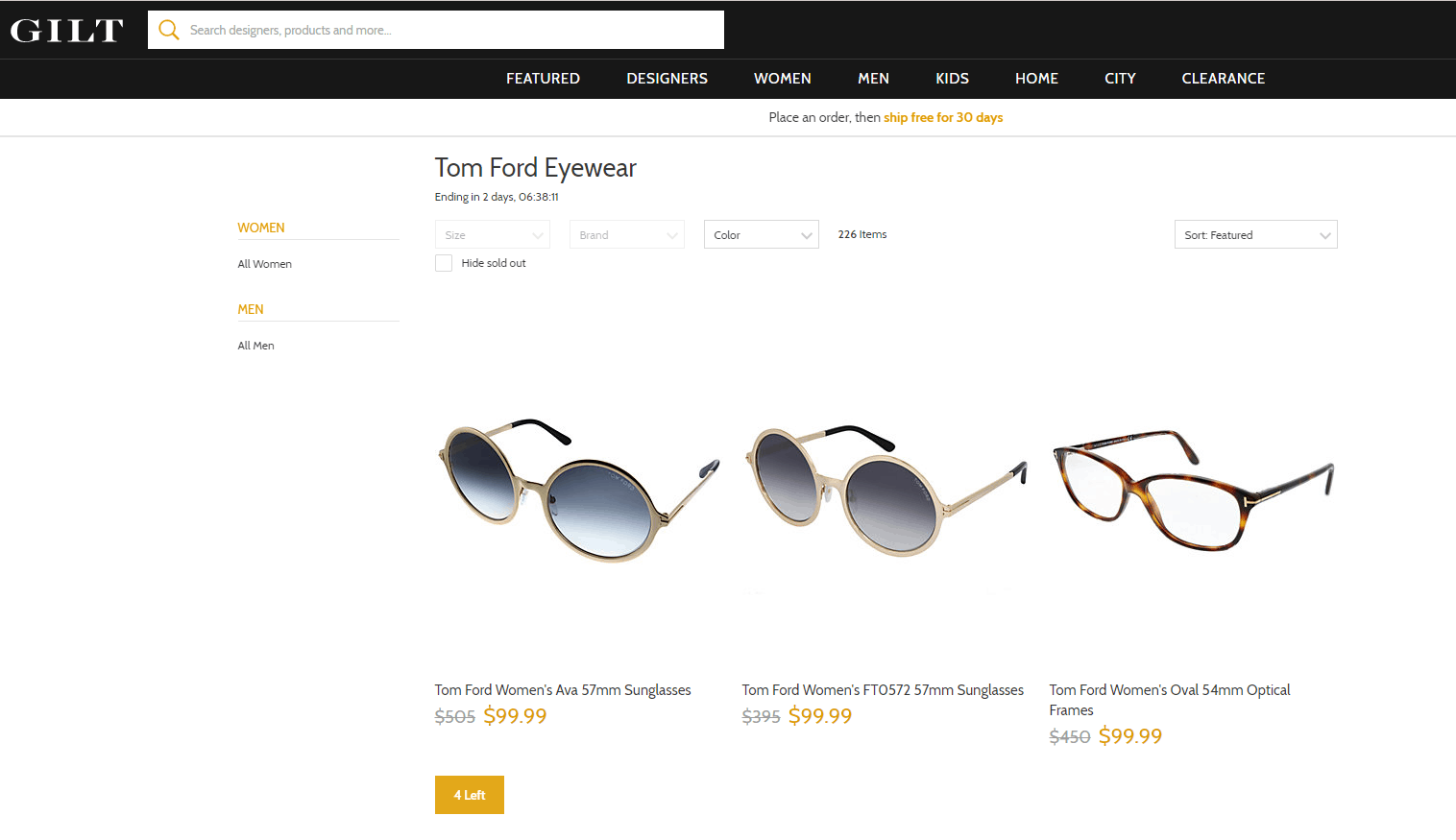
Task: Open the CLEARANCE menu
Action: pyautogui.click(x=1223, y=79)
